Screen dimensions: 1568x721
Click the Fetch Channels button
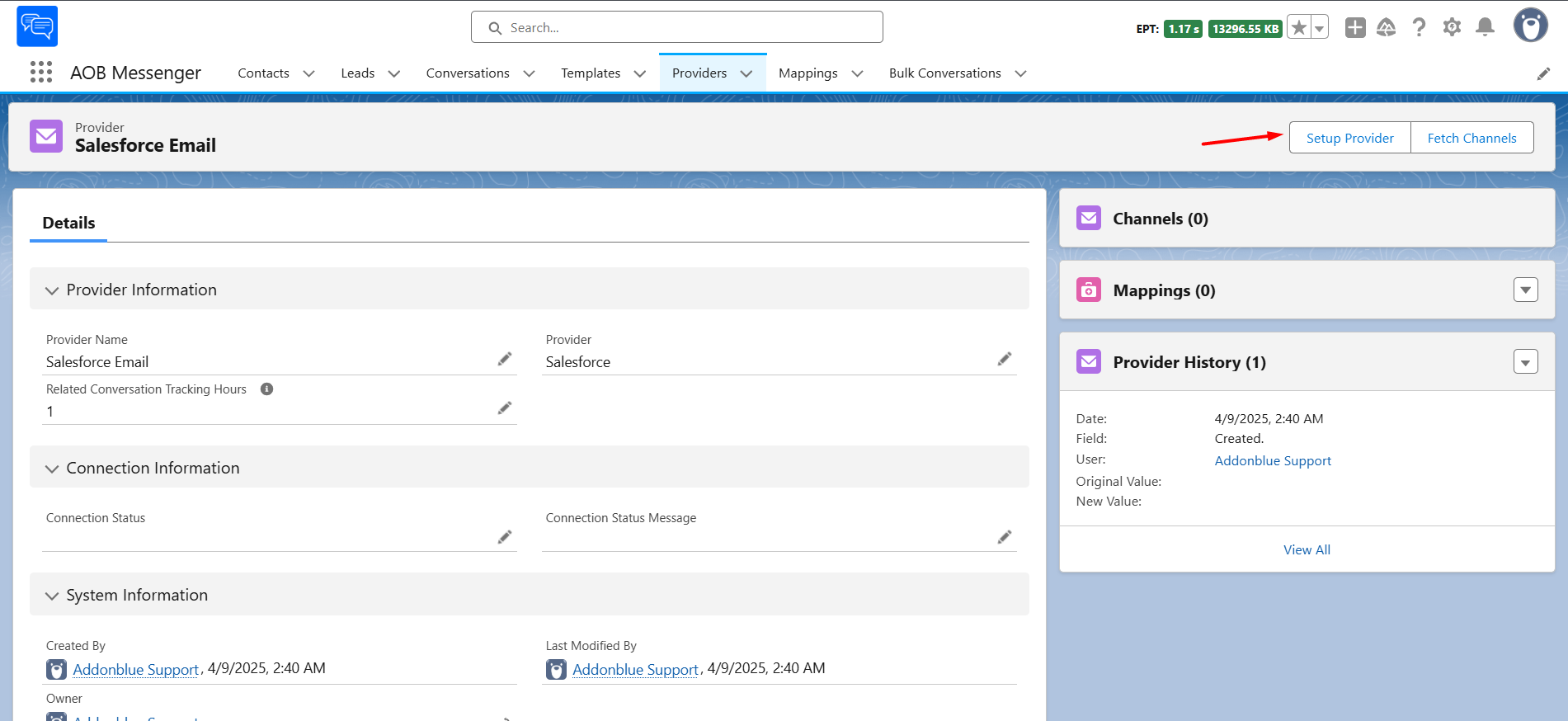(x=1472, y=138)
